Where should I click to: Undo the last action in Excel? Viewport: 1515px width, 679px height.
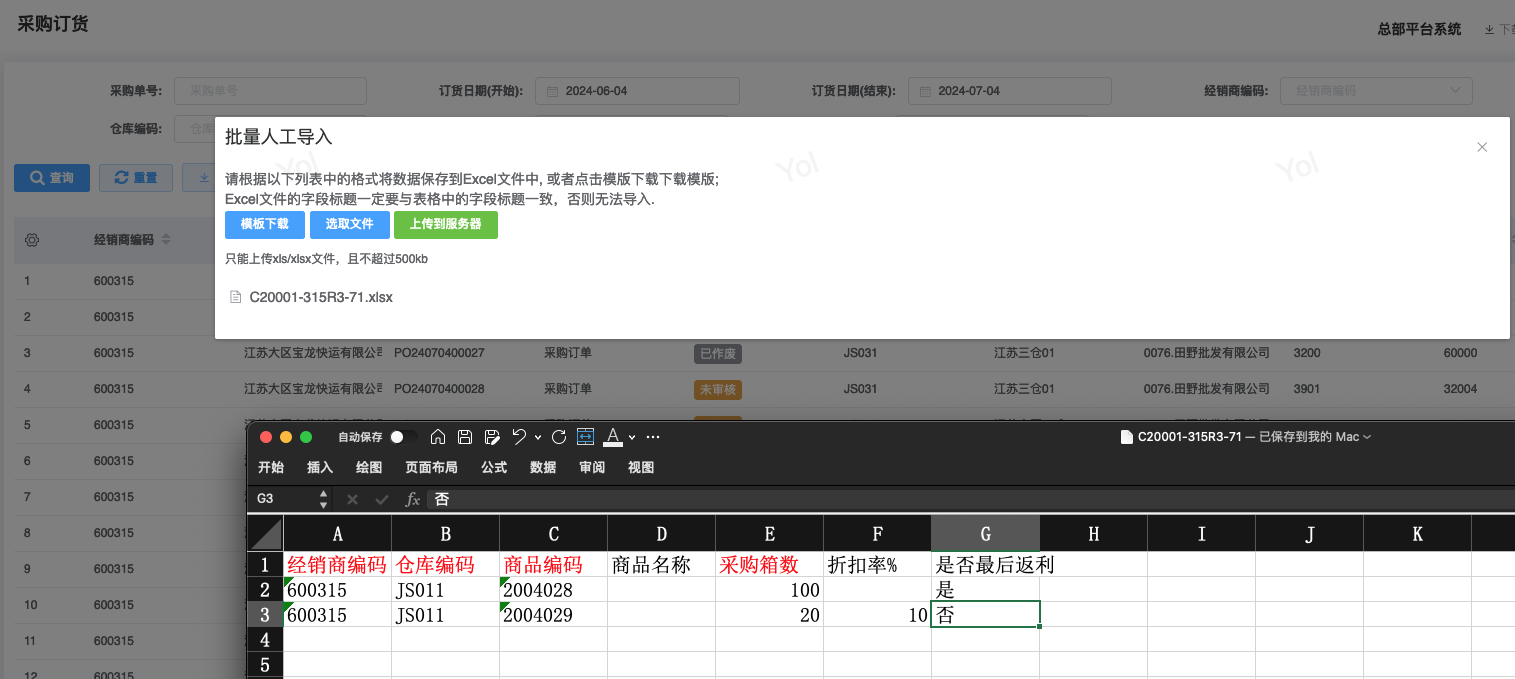[518, 437]
